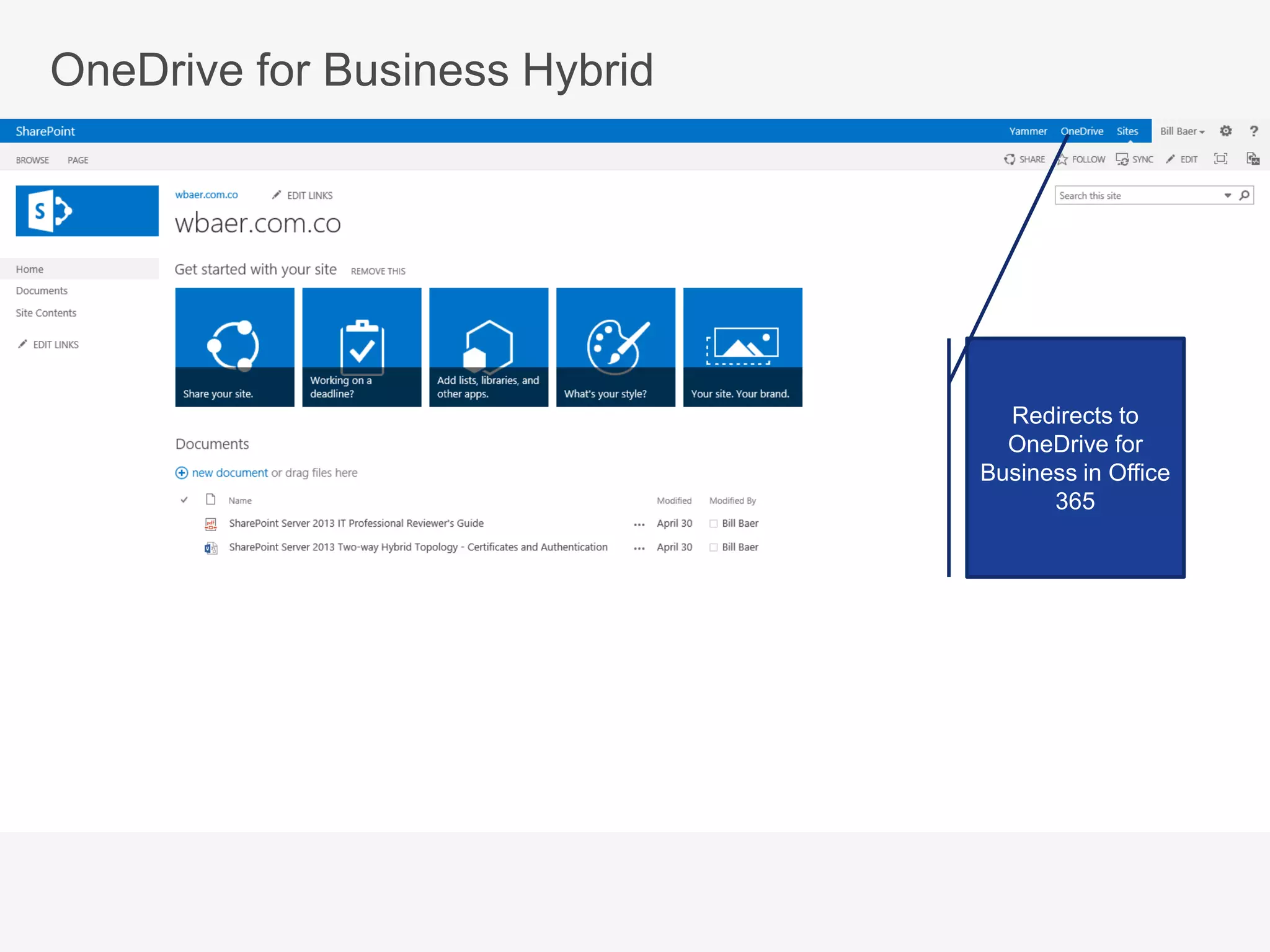Toggle focus on content icon

1220,159
